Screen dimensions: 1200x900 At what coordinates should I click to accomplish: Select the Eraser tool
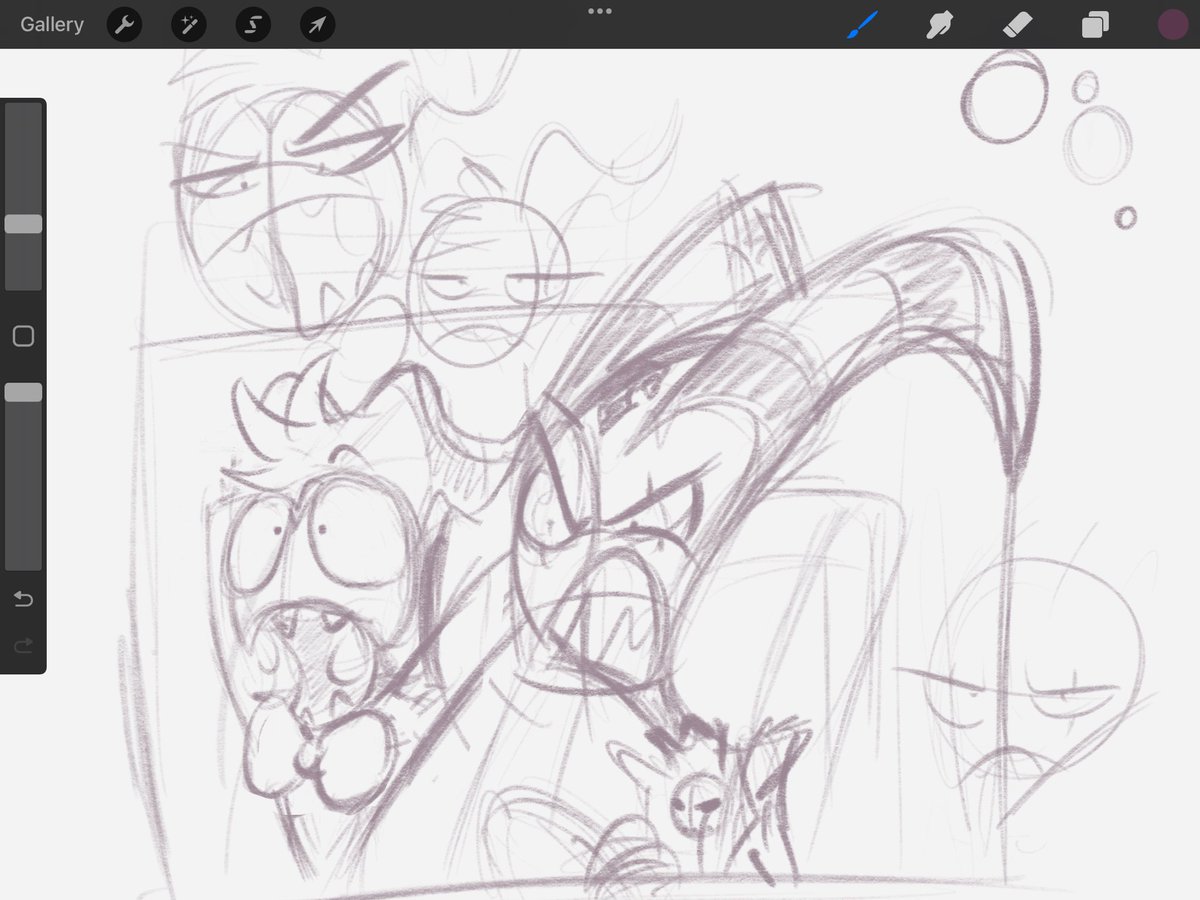coord(1017,25)
